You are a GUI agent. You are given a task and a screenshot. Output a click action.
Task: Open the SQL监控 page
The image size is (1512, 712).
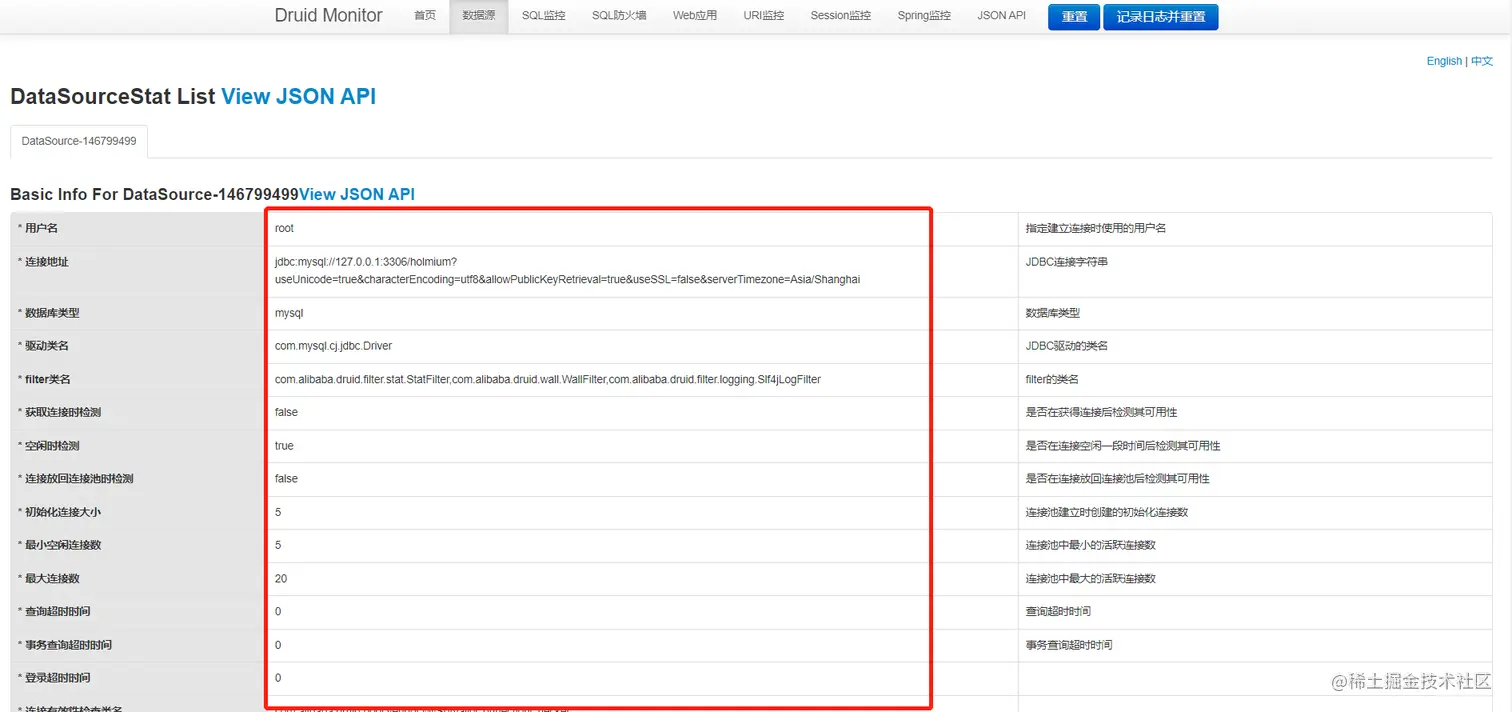(x=543, y=16)
